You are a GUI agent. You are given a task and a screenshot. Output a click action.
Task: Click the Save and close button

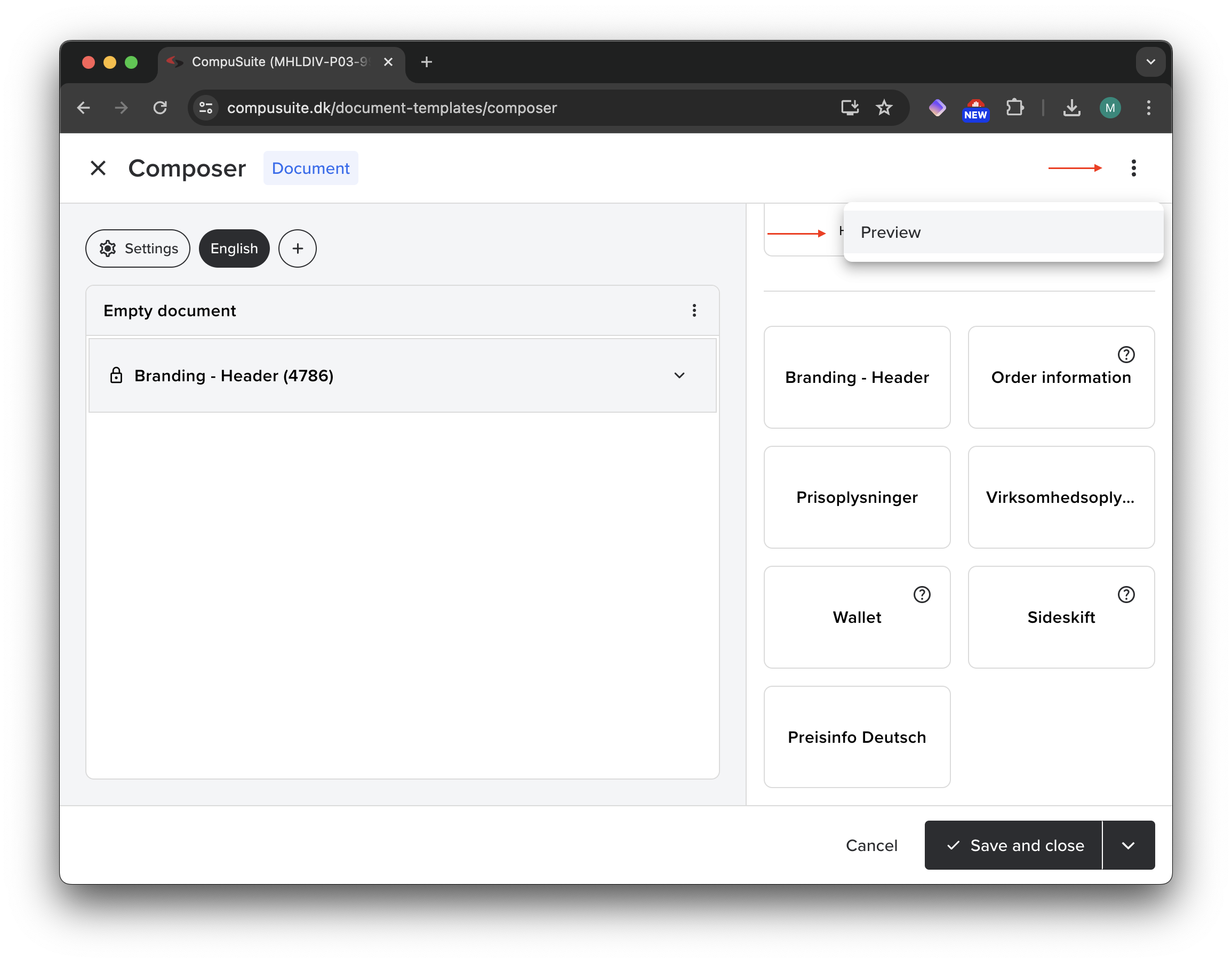[x=1014, y=845]
